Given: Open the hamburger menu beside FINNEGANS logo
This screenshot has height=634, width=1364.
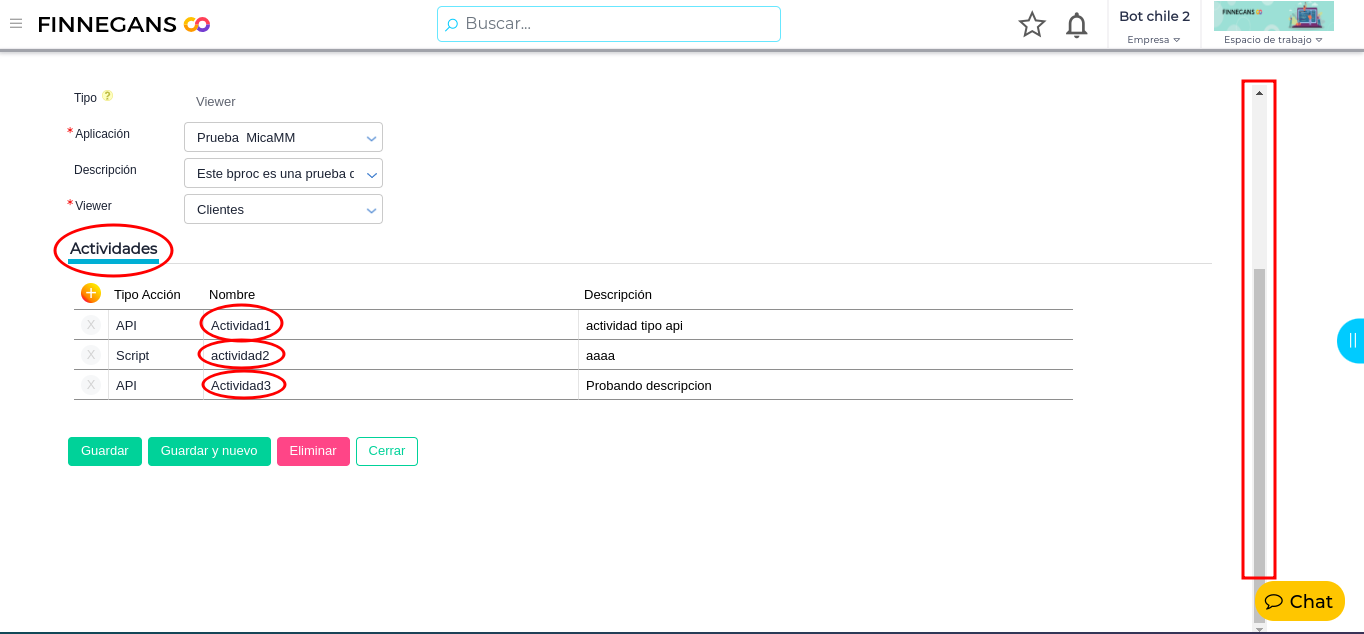Looking at the screenshot, I should pos(16,24).
